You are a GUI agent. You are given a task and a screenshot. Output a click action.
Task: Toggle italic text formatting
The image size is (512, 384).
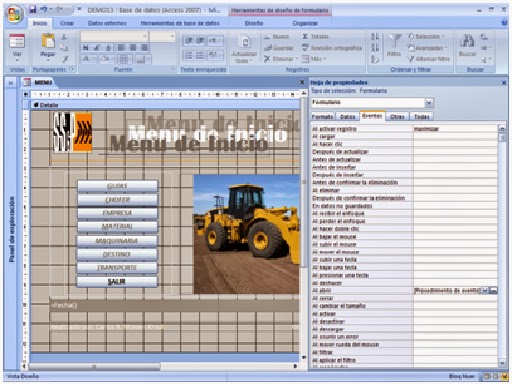pyautogui.click(x=97, y=48)
